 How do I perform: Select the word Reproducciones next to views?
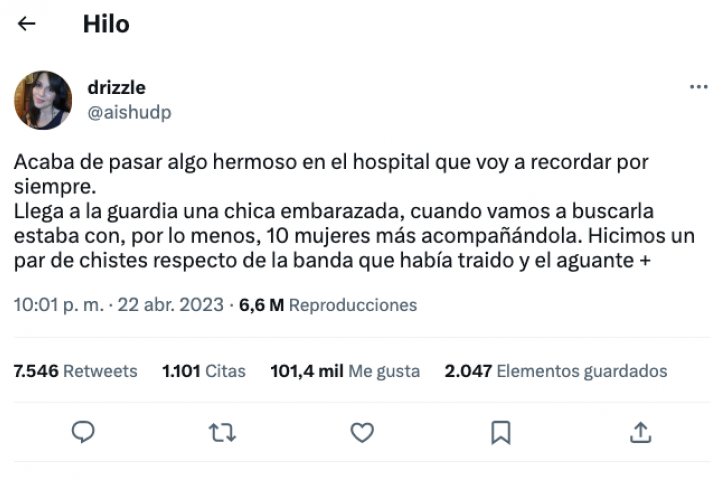tap(353, 305)
